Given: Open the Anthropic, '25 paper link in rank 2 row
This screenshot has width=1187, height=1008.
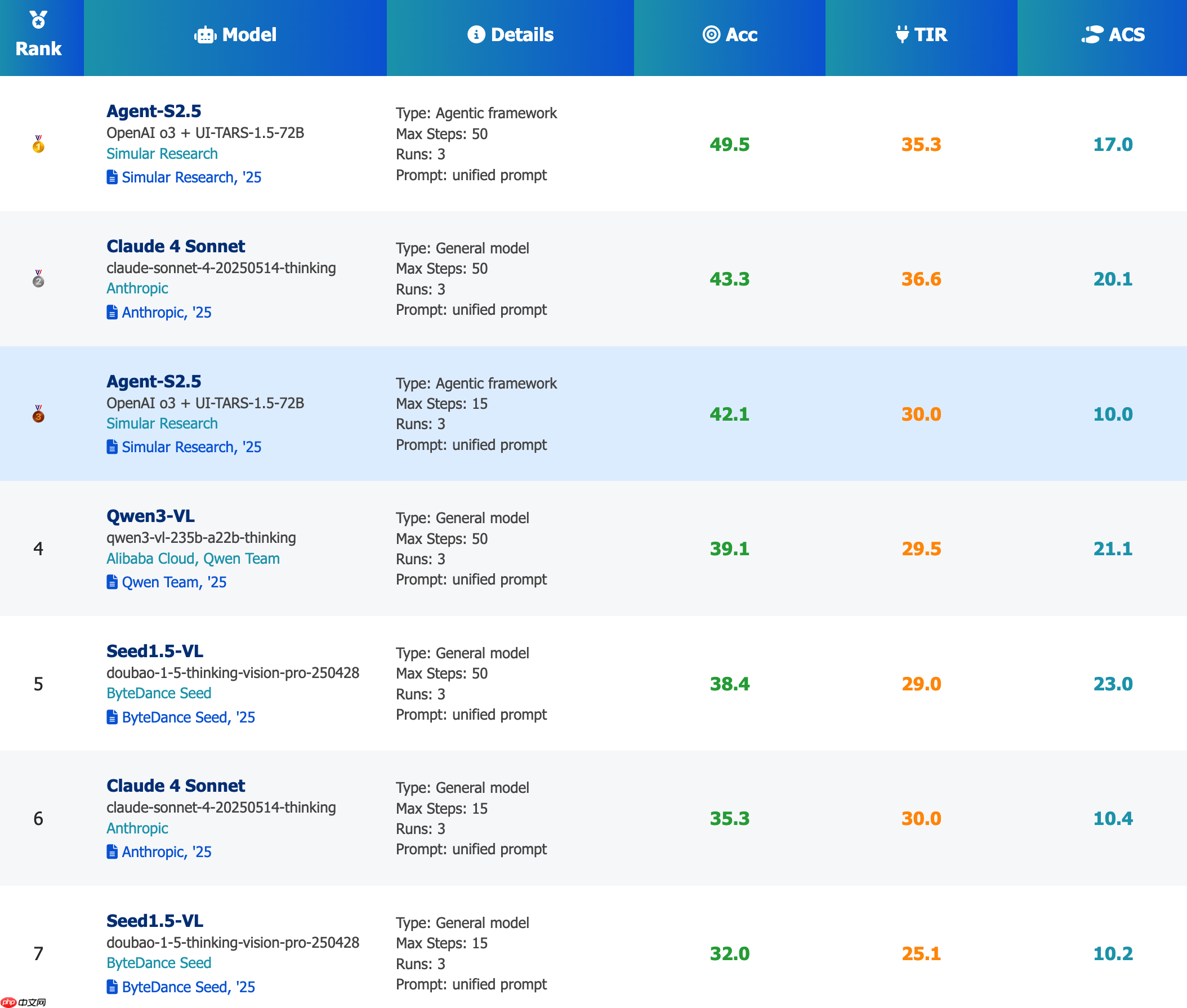Looking at the screenshot, I should click(166, 313).
